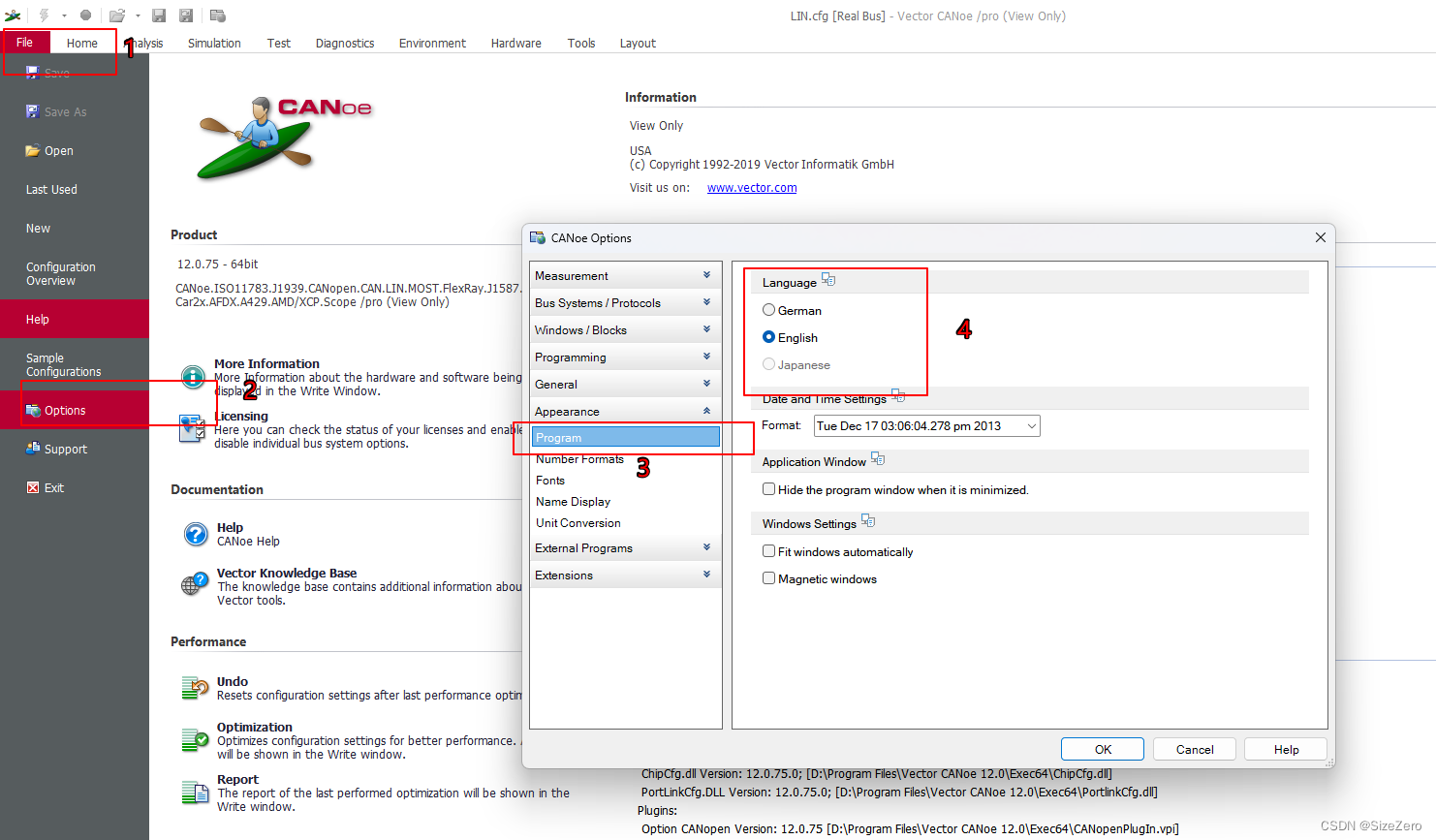Open the Diagnostics ribbon tab

(345, 44)
